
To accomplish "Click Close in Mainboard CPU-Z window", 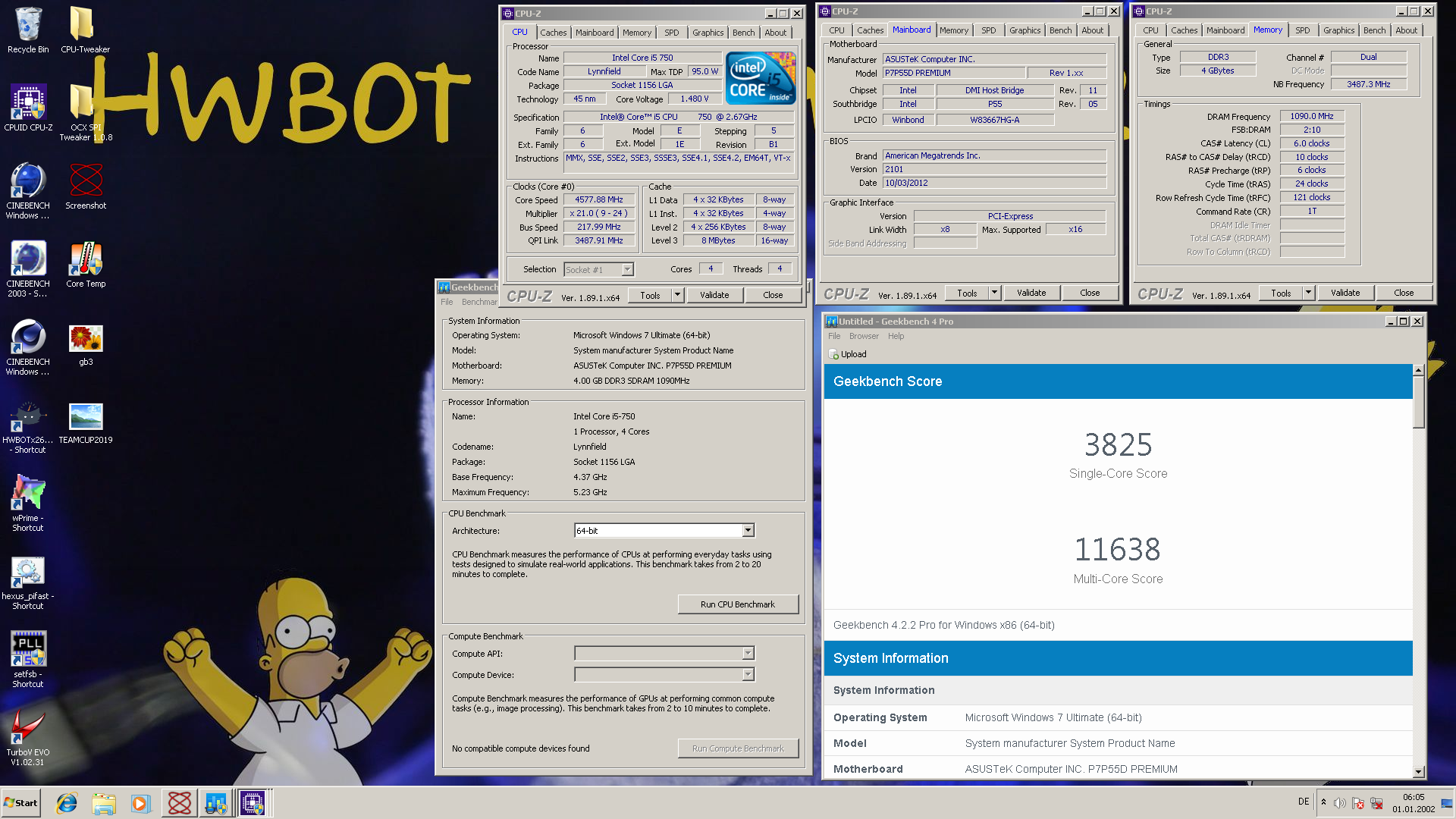I will point(1090,293).
